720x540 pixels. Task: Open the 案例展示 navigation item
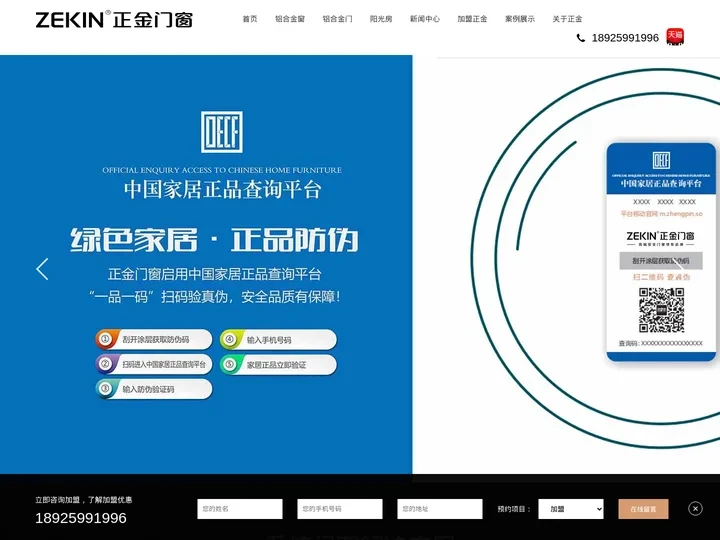(x=520, y=19)
